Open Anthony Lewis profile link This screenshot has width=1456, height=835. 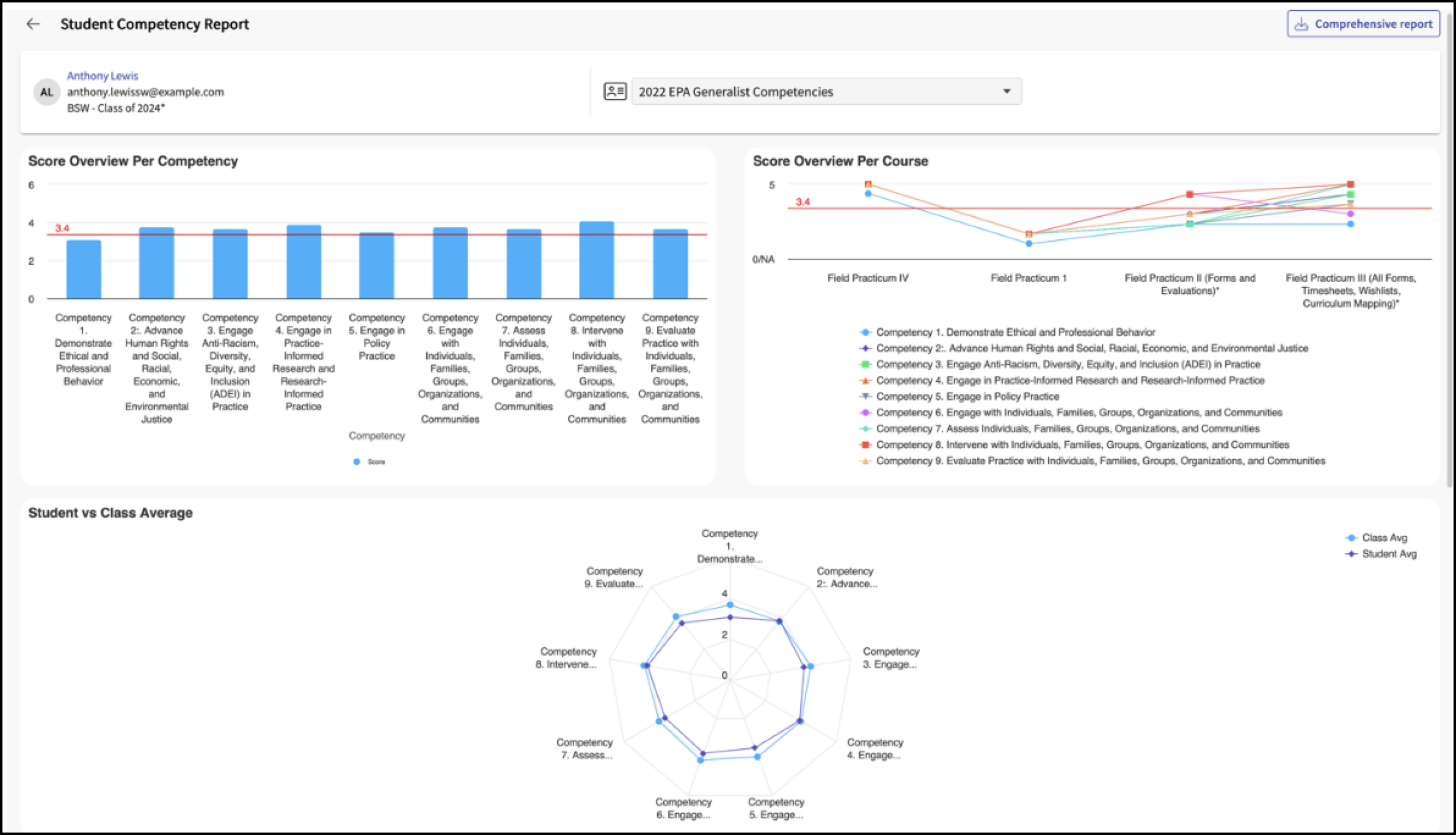[x=103, y=76]
